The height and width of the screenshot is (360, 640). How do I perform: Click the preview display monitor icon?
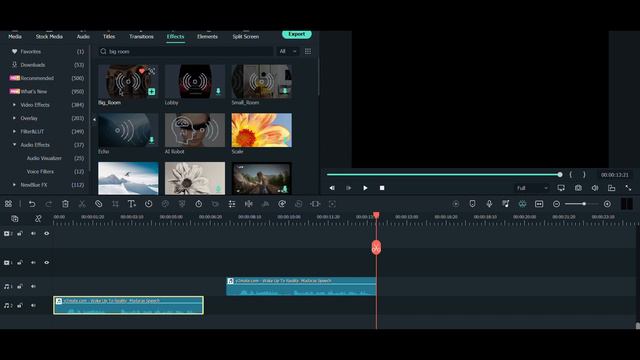tap(561, 188)
